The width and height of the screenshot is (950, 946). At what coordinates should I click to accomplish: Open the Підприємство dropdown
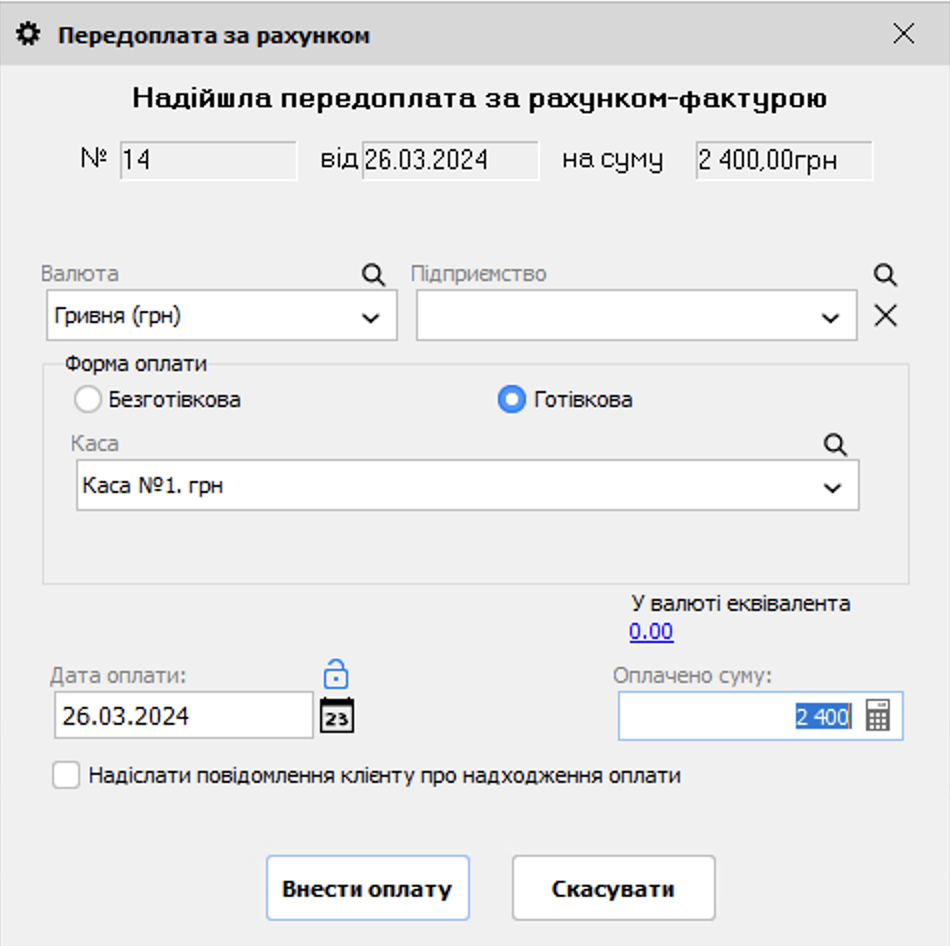[831, 316]
